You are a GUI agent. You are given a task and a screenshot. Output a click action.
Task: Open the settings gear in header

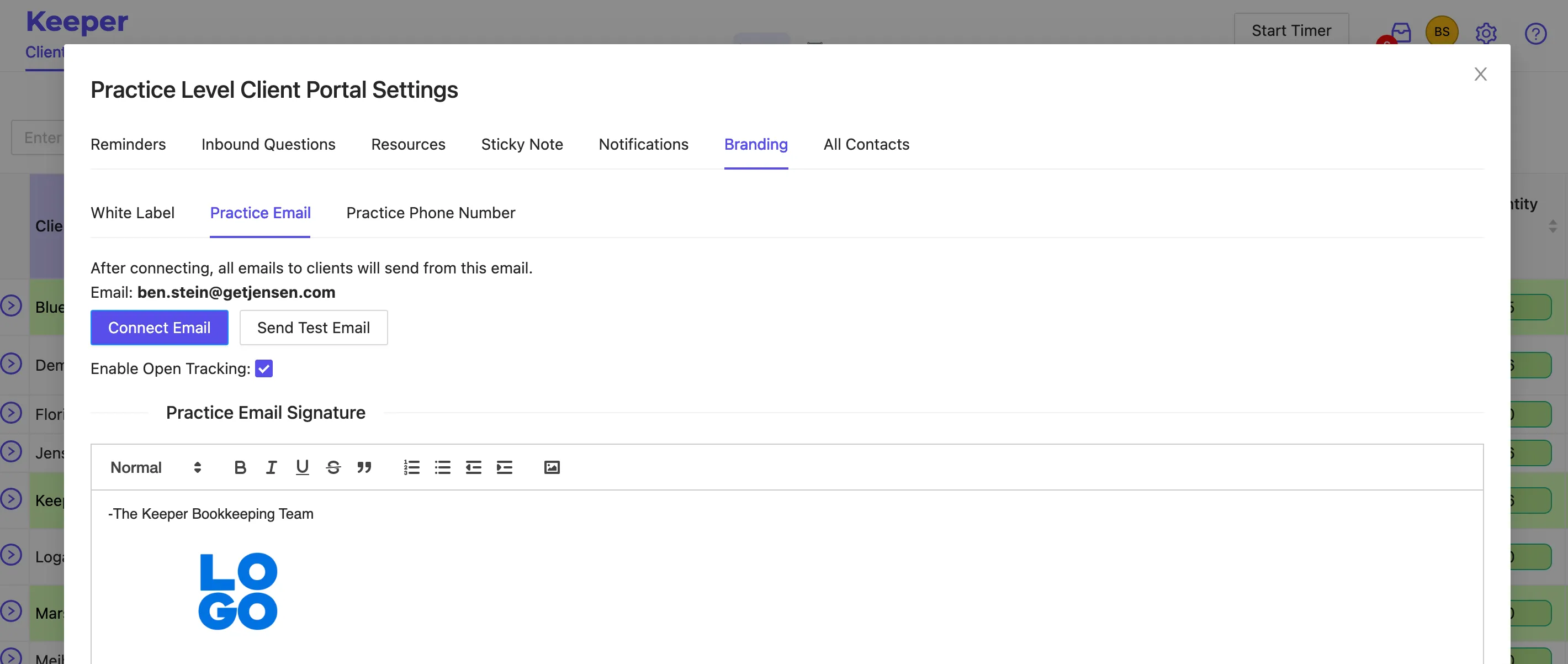click(1486, 34)
